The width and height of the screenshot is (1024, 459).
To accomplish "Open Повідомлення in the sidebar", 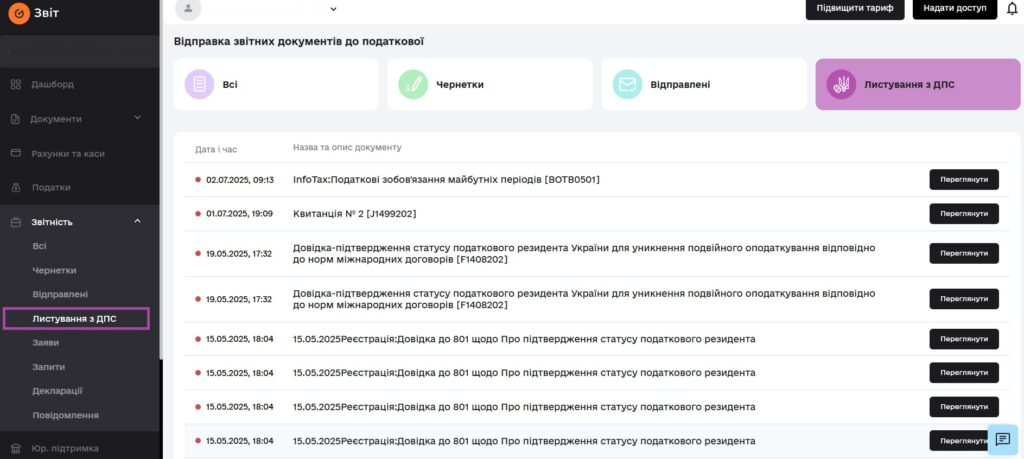I will coord(65,415).
